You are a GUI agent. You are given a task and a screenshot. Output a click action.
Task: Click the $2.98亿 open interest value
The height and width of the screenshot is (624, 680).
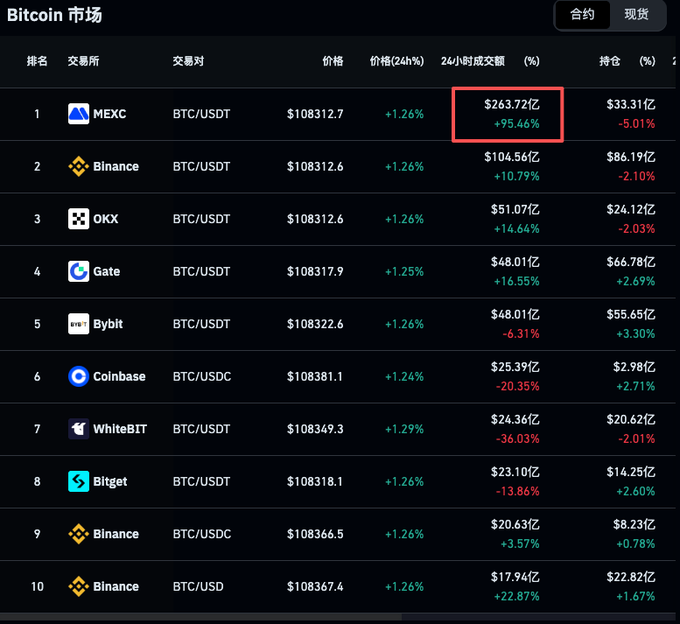coord(634,367)
